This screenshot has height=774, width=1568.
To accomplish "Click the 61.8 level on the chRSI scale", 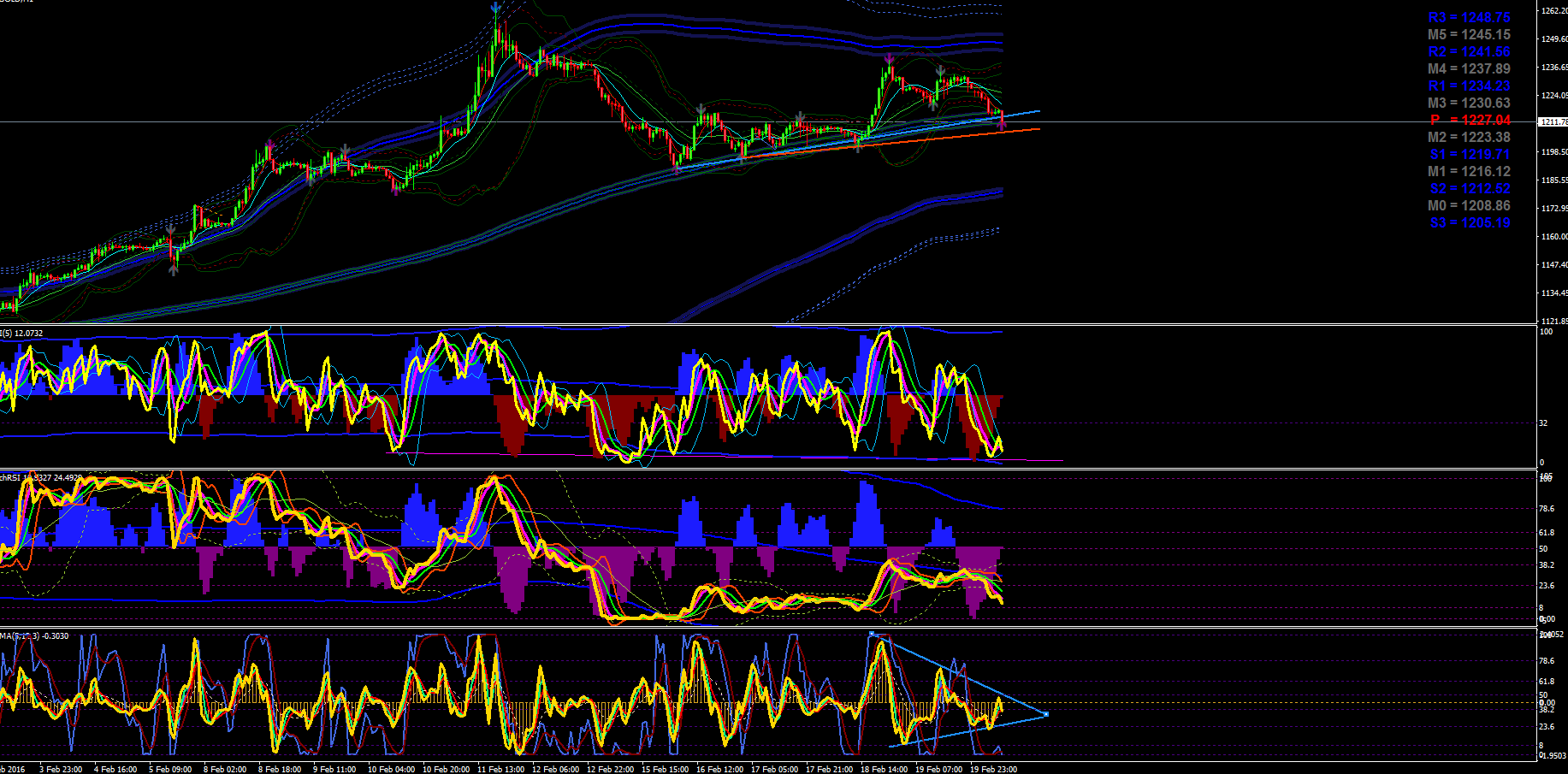I will (1547, 532).
